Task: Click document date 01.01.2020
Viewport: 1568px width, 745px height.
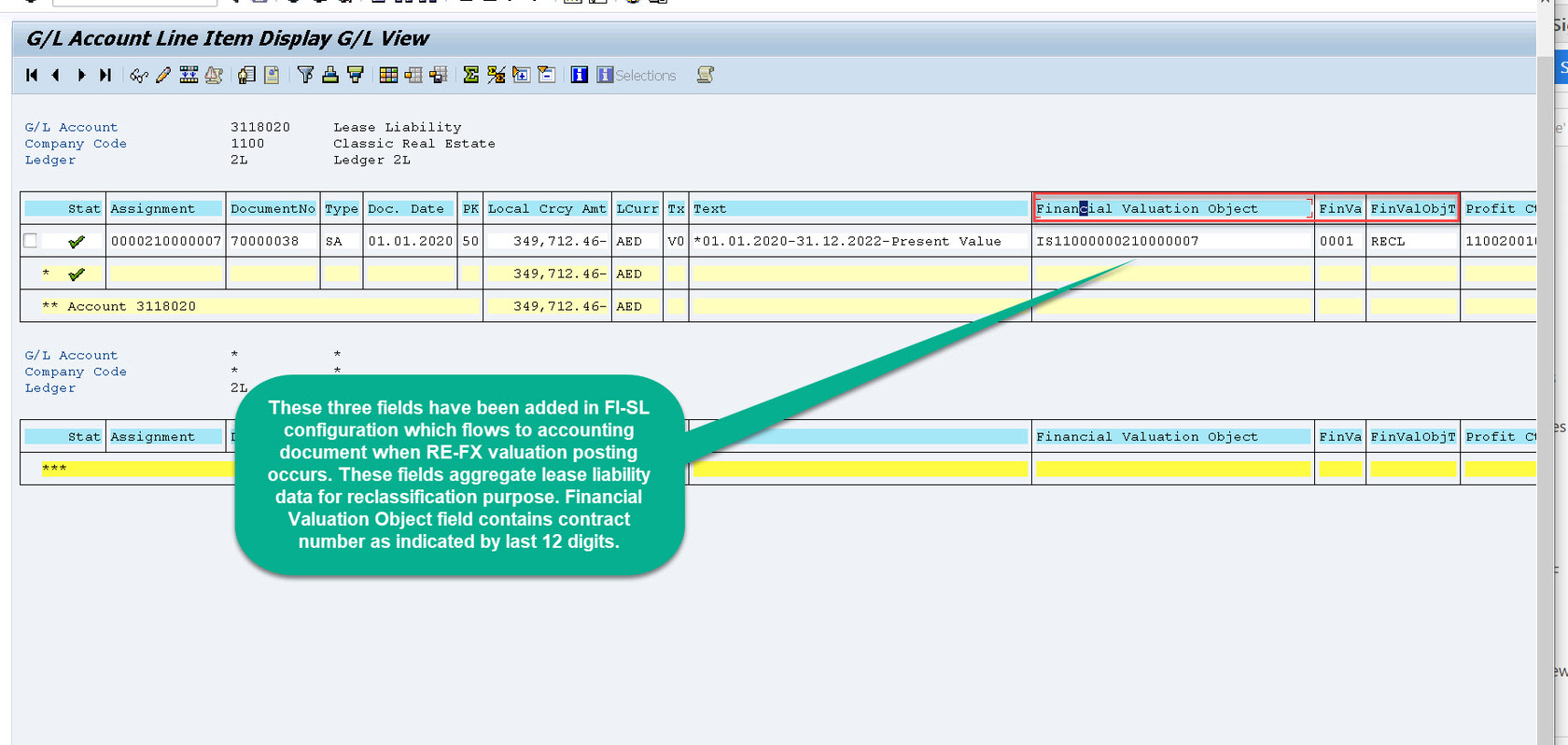Action: click(410, 241)
